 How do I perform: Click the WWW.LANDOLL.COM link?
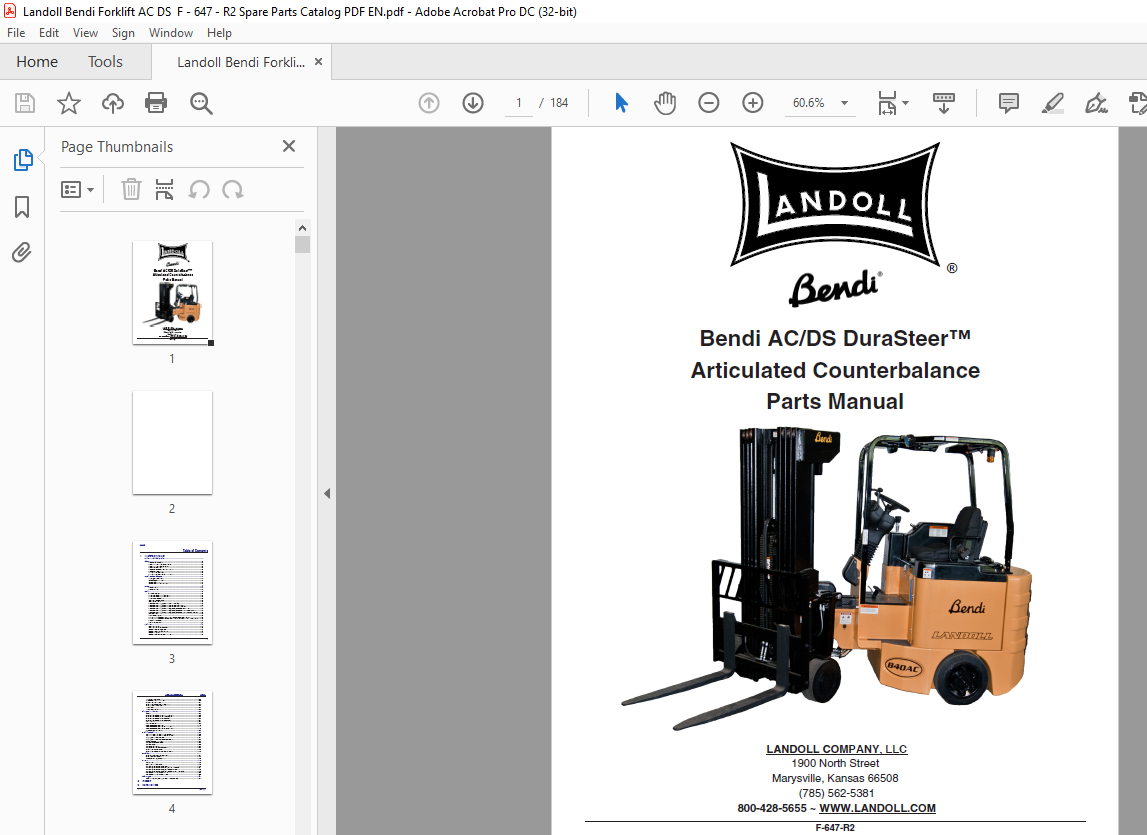click(x=877, y=808)
